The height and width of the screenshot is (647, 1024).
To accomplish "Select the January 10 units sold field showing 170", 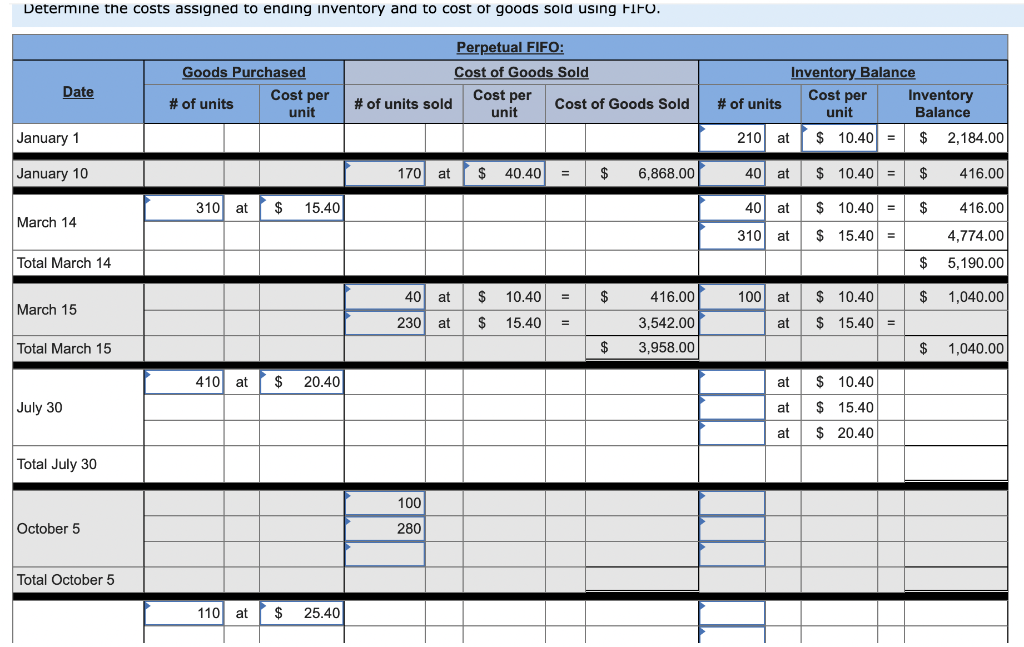I will [384, 173].
